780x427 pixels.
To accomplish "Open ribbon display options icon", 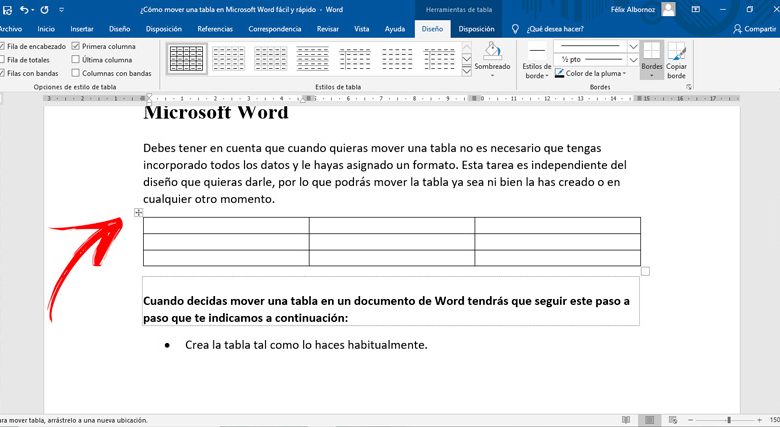I will pos(695,9).
